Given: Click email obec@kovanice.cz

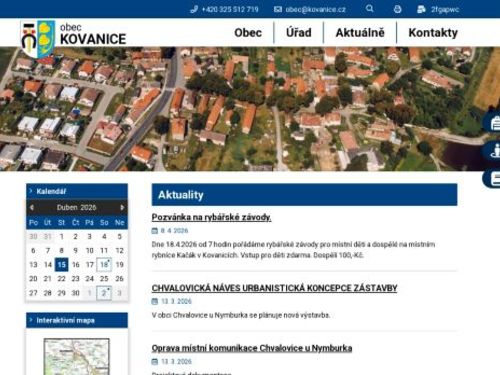Looking at the screenshot, I should (x=315, y=9).
